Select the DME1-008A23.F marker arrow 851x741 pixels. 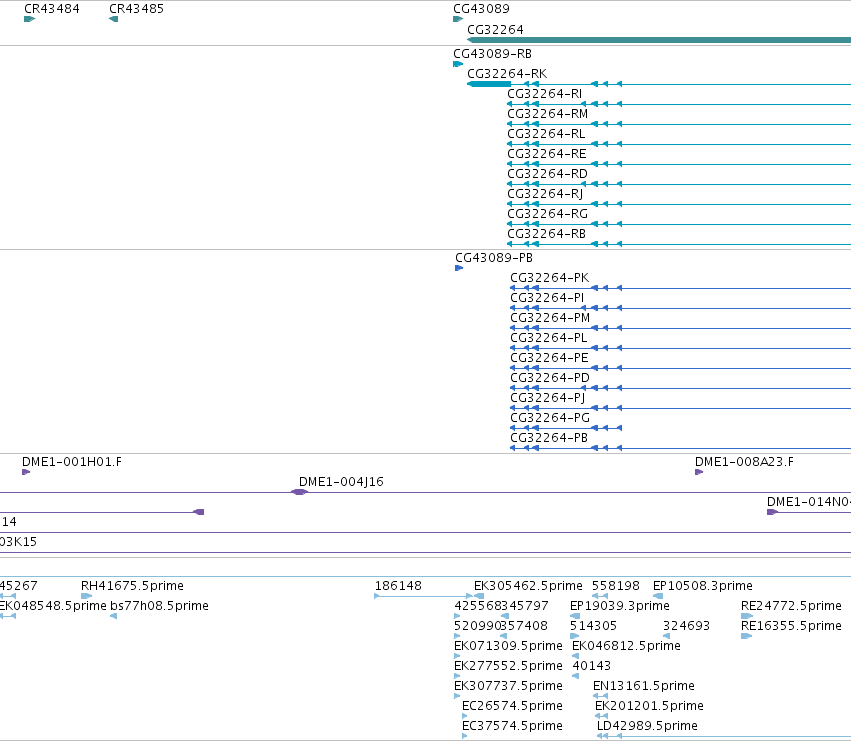coord(699,472)
